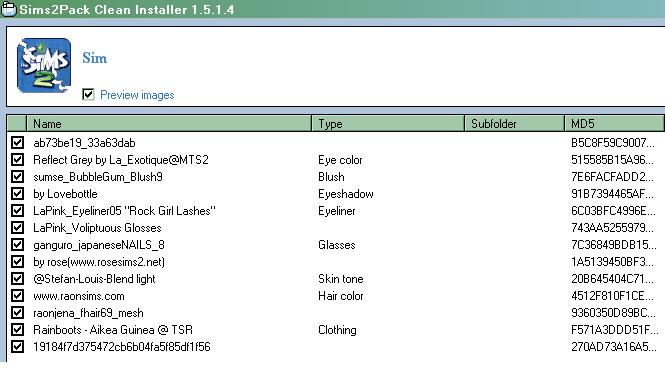Click the title bar app icon
The height and width of the screenshot is (384, 665).
(x=8, y=9)
